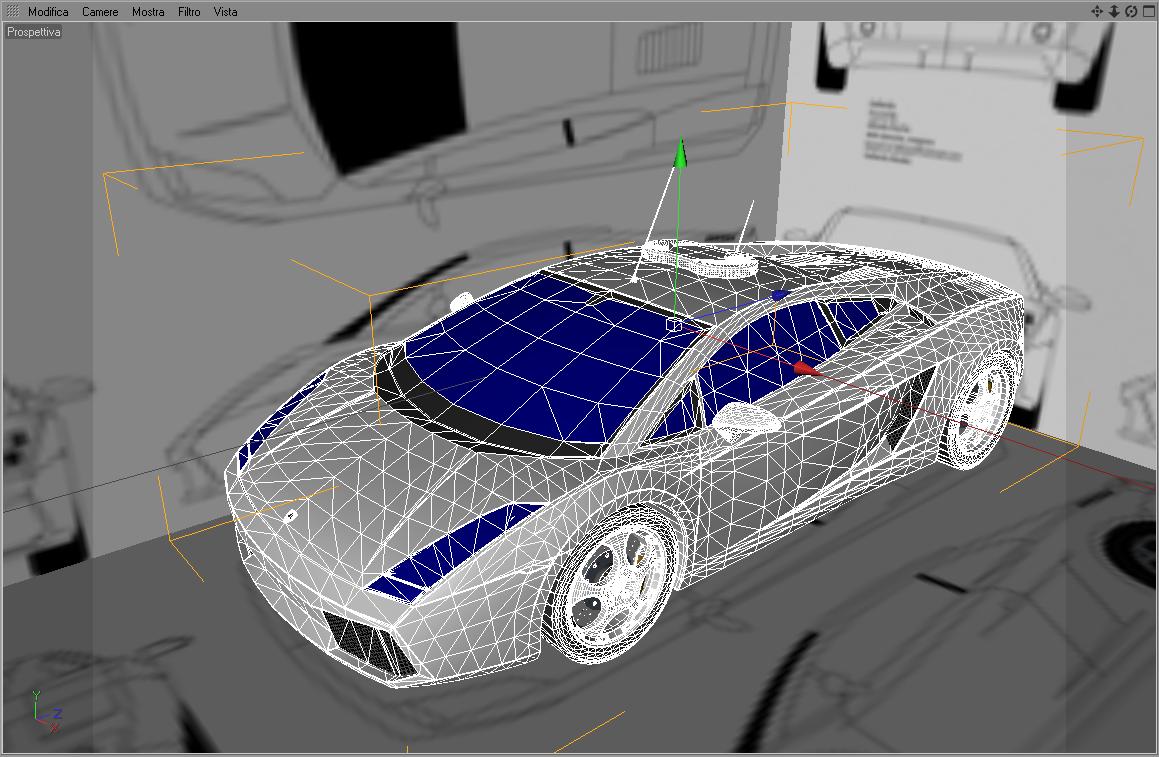Open the Filtro menu
The width and height of the screenshot is (1159, 757).
click(188, 12)
